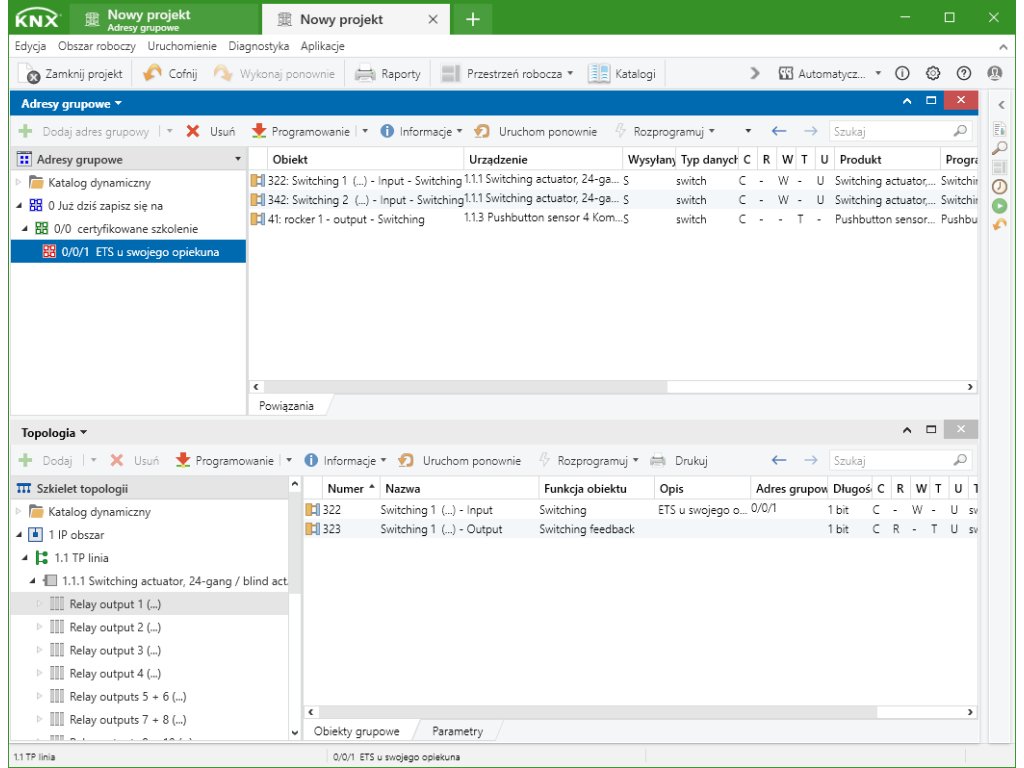Expand the Relay output 2 tree node

point(40,627)
